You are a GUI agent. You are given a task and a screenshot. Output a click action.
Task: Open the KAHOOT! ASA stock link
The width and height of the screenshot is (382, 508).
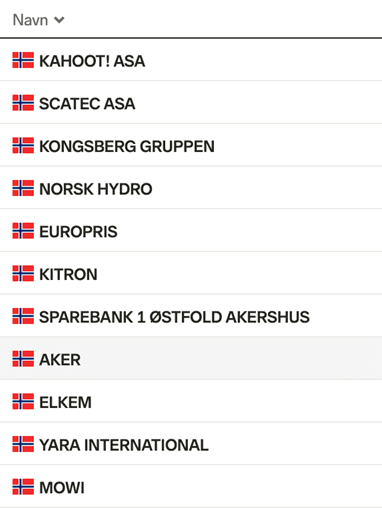coord(92,61)
